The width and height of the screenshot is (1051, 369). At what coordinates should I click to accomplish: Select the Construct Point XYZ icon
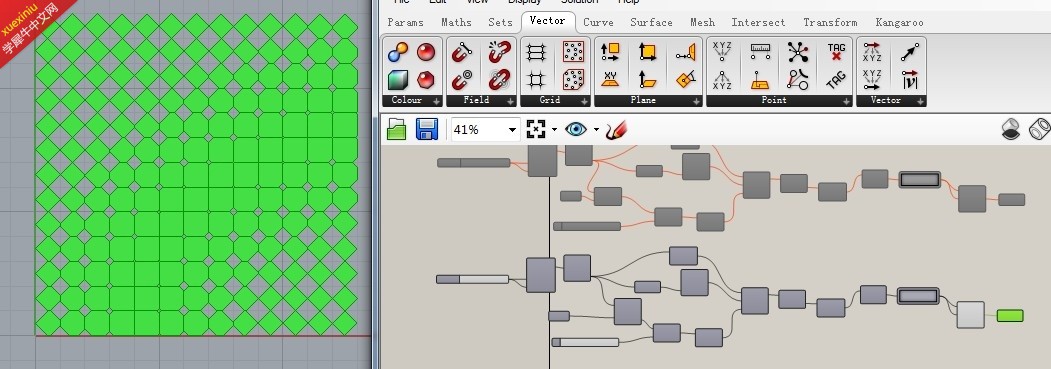coord(722,52)
